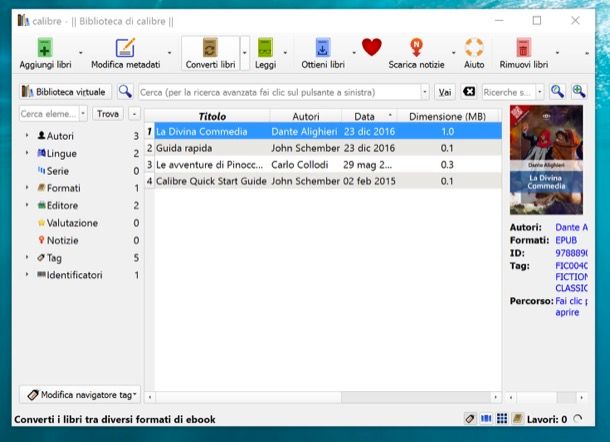Toggle the tag browser icon in status bar
Viewport: 610px width, 442px height.
pyautogui.click(x=470, y=419)
